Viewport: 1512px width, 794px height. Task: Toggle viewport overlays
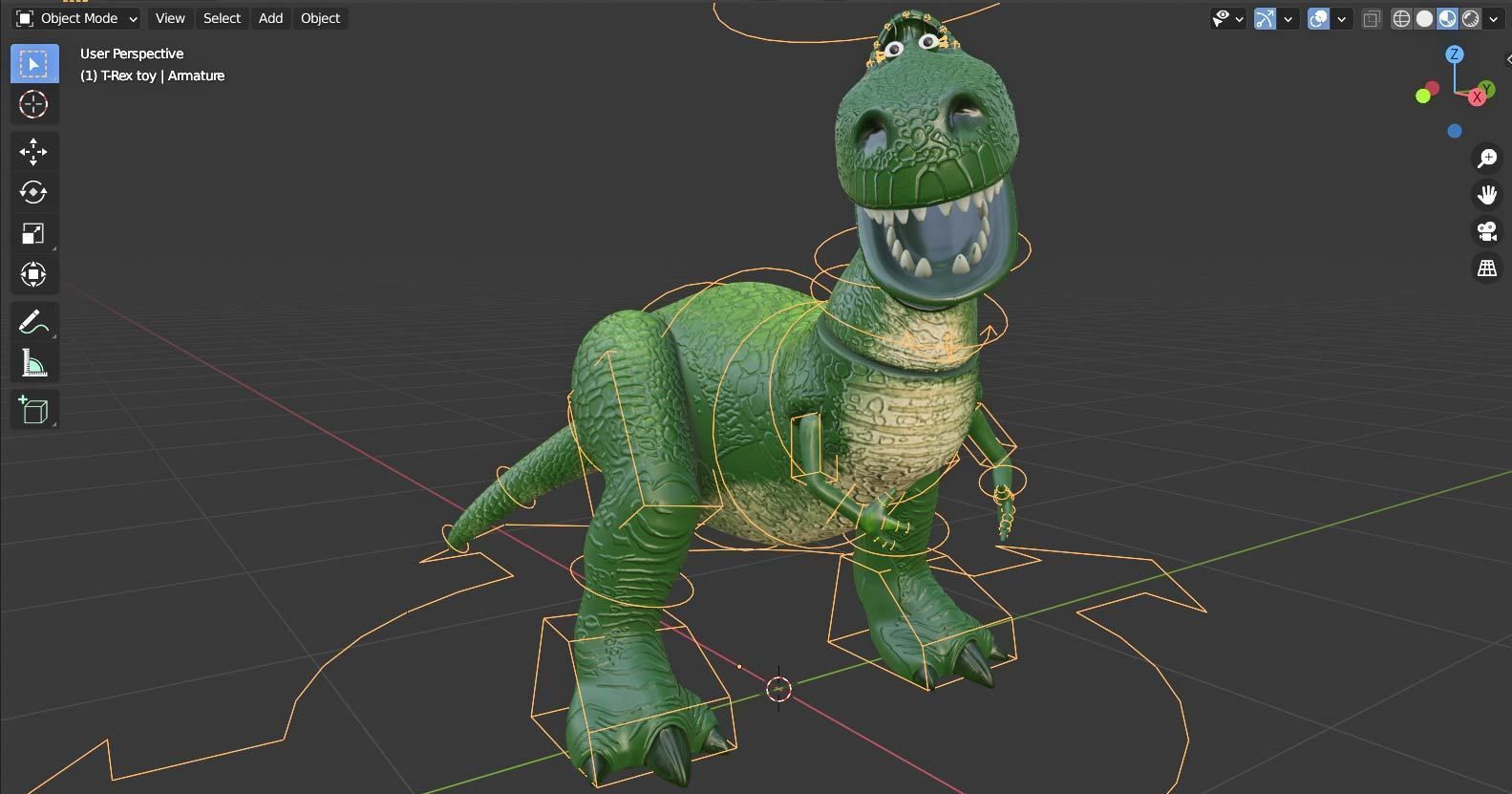[x=1318, y=19]
